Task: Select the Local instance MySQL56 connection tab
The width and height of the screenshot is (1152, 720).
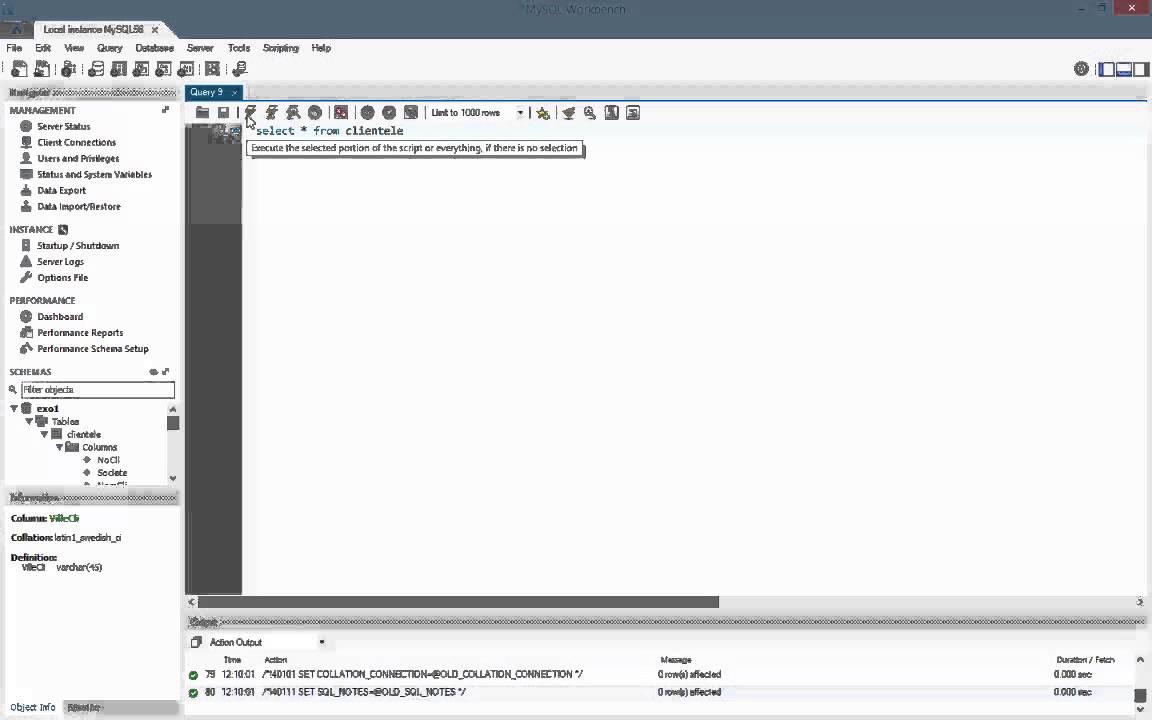Action: click(93, 29)
